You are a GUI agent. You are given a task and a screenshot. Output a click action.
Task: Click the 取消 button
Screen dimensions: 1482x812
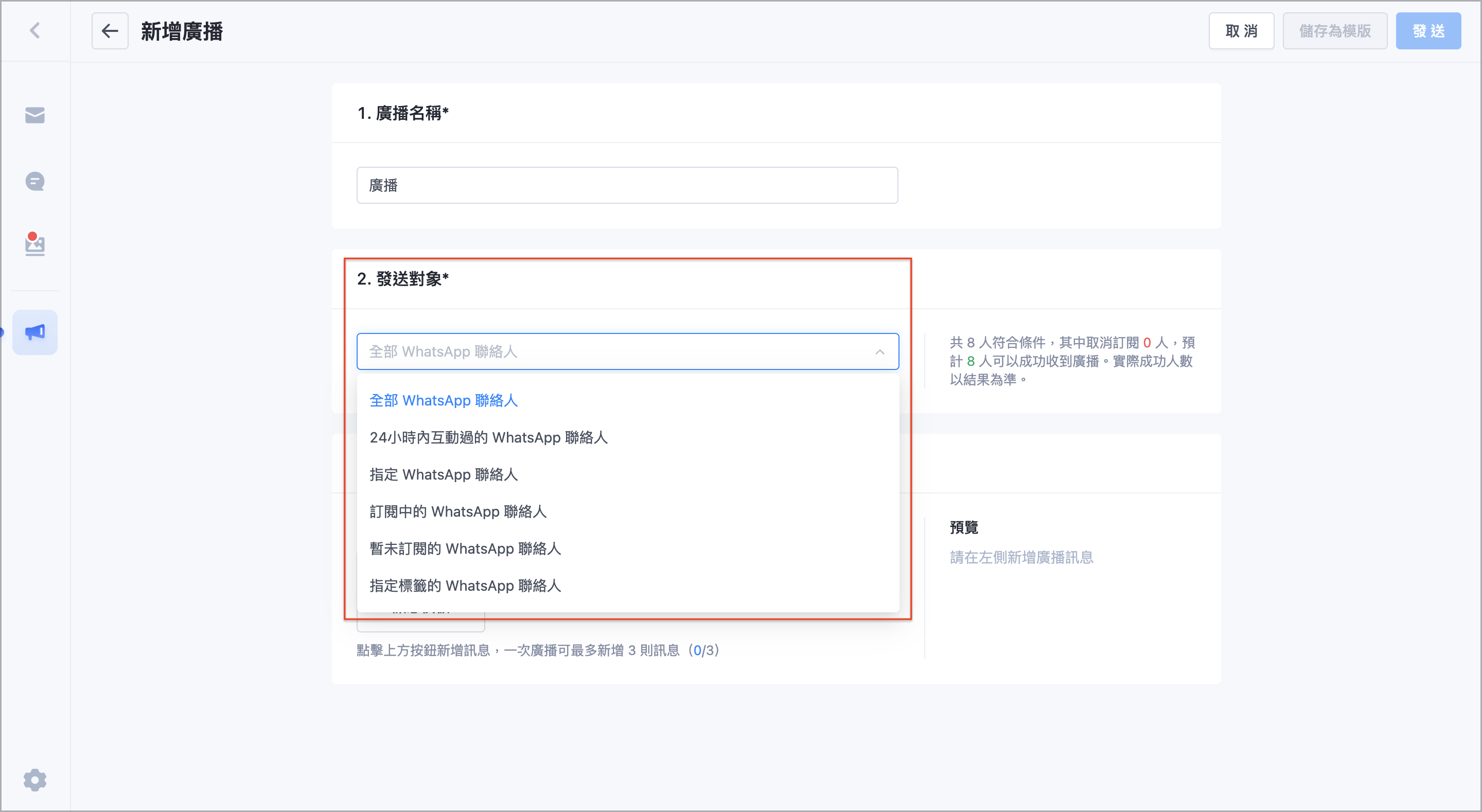1241,31
